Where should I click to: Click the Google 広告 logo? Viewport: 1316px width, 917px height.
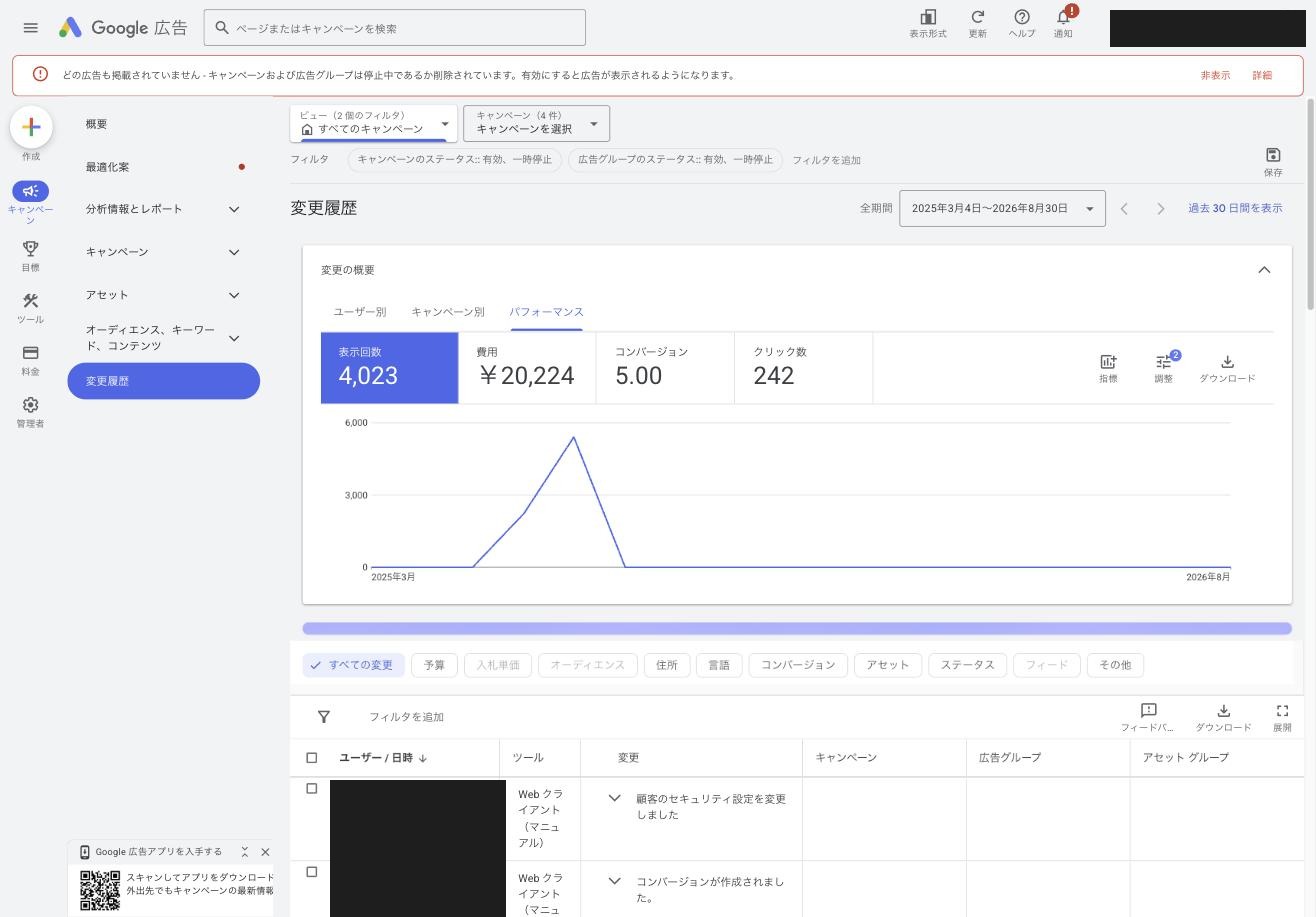123,28
